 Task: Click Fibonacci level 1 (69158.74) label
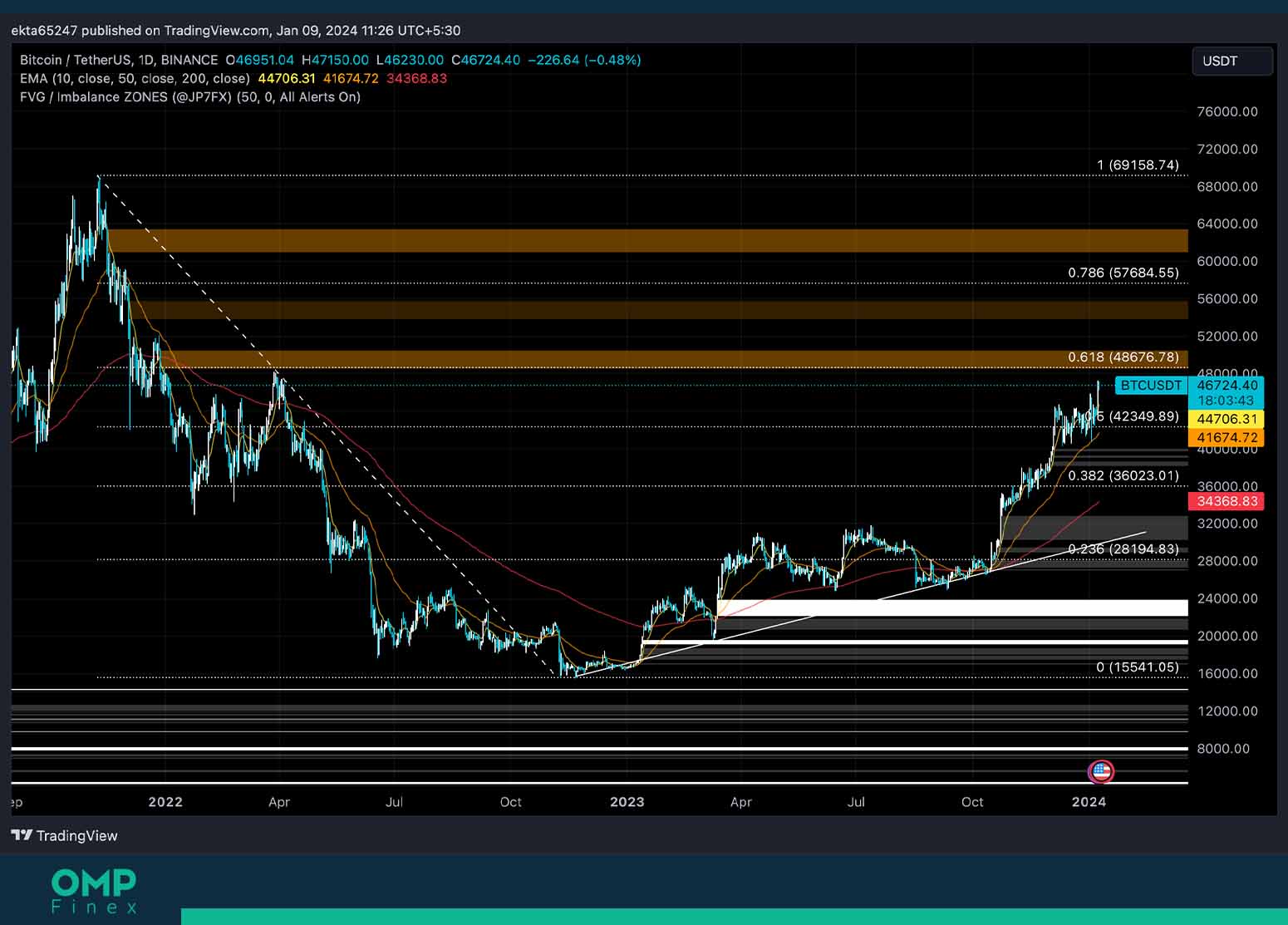pos(1138,165)
